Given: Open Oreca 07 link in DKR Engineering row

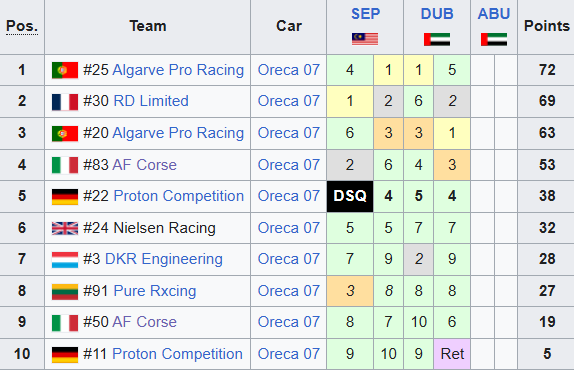Looking at the screenshot, I should (x=289, y=259).
